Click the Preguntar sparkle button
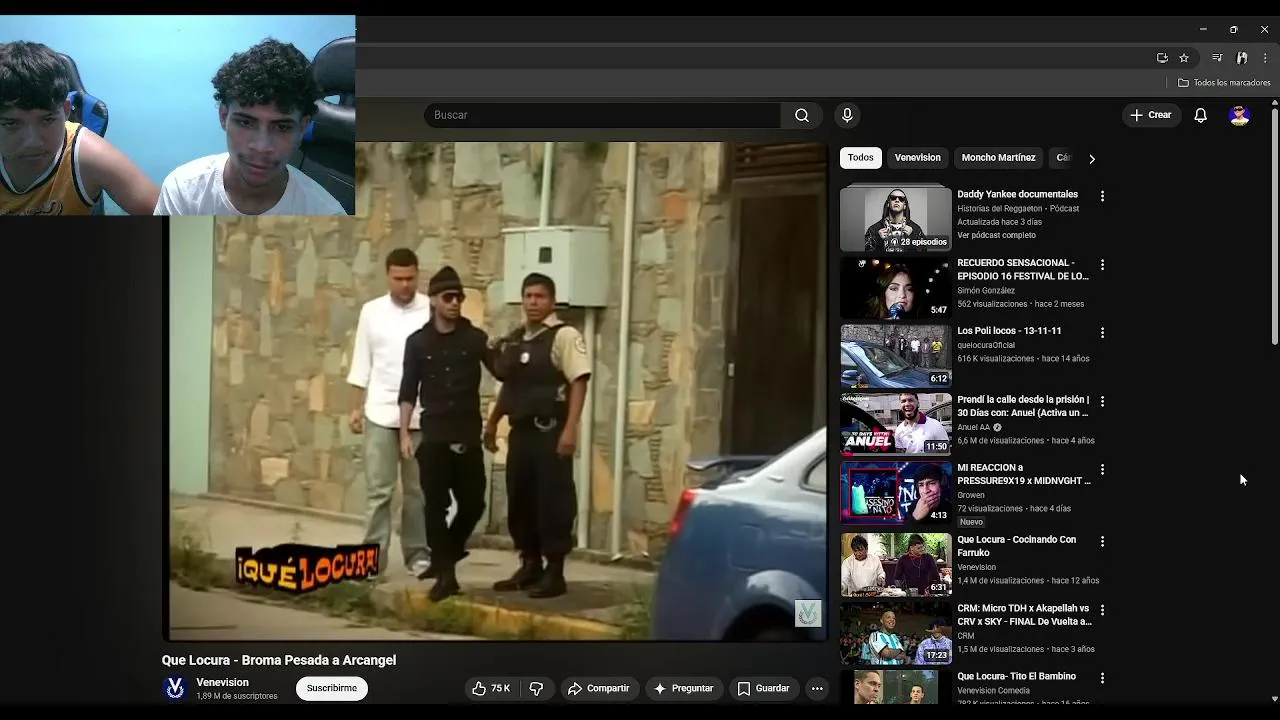 click(x=683, y=688)
